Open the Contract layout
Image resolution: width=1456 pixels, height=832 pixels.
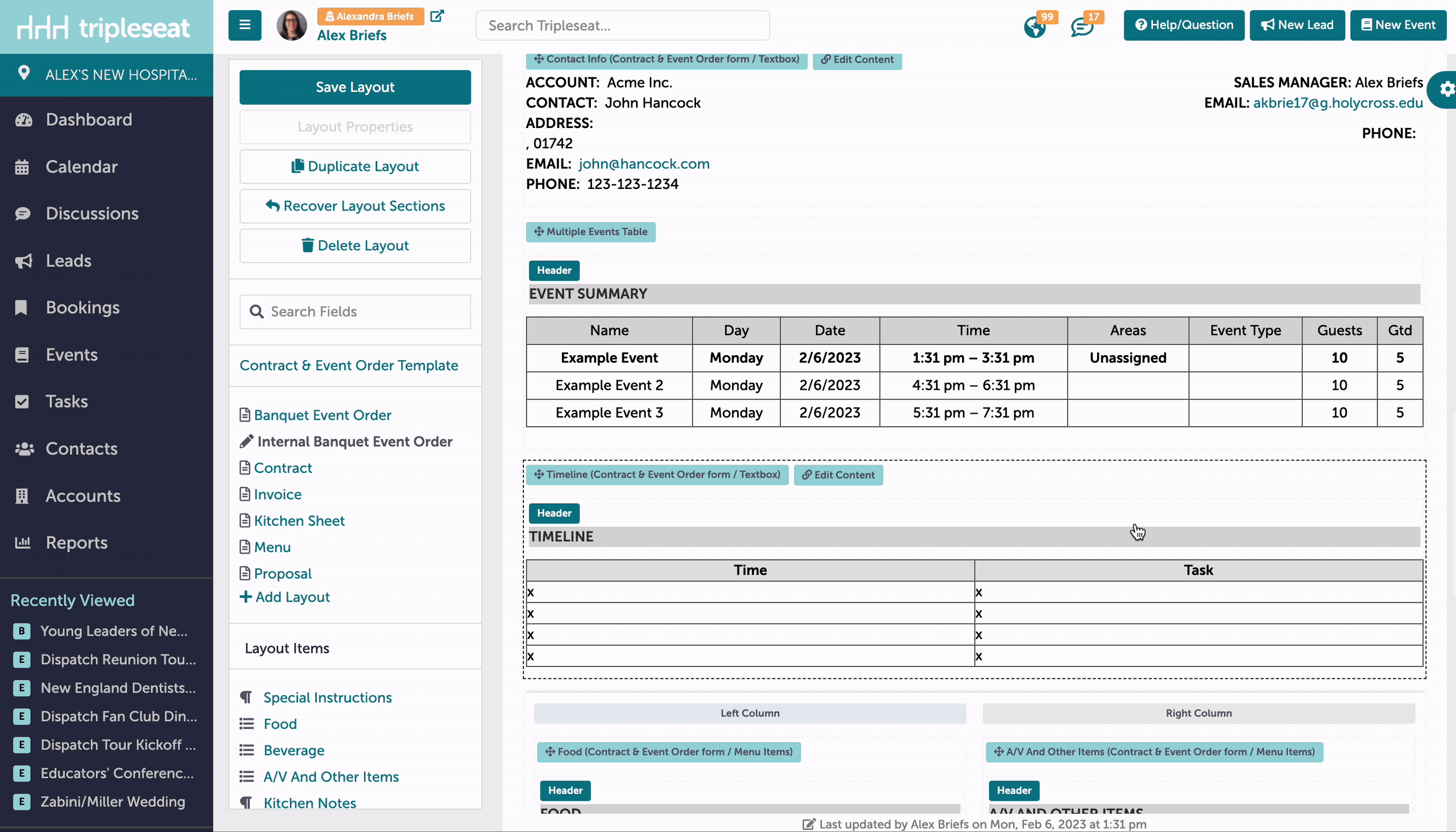pos(283,468)
